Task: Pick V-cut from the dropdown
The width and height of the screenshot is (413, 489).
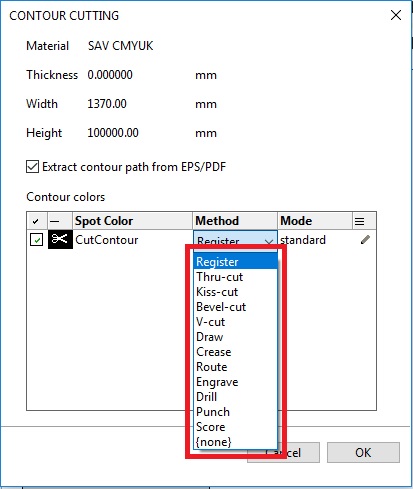Action: [235, 322]
